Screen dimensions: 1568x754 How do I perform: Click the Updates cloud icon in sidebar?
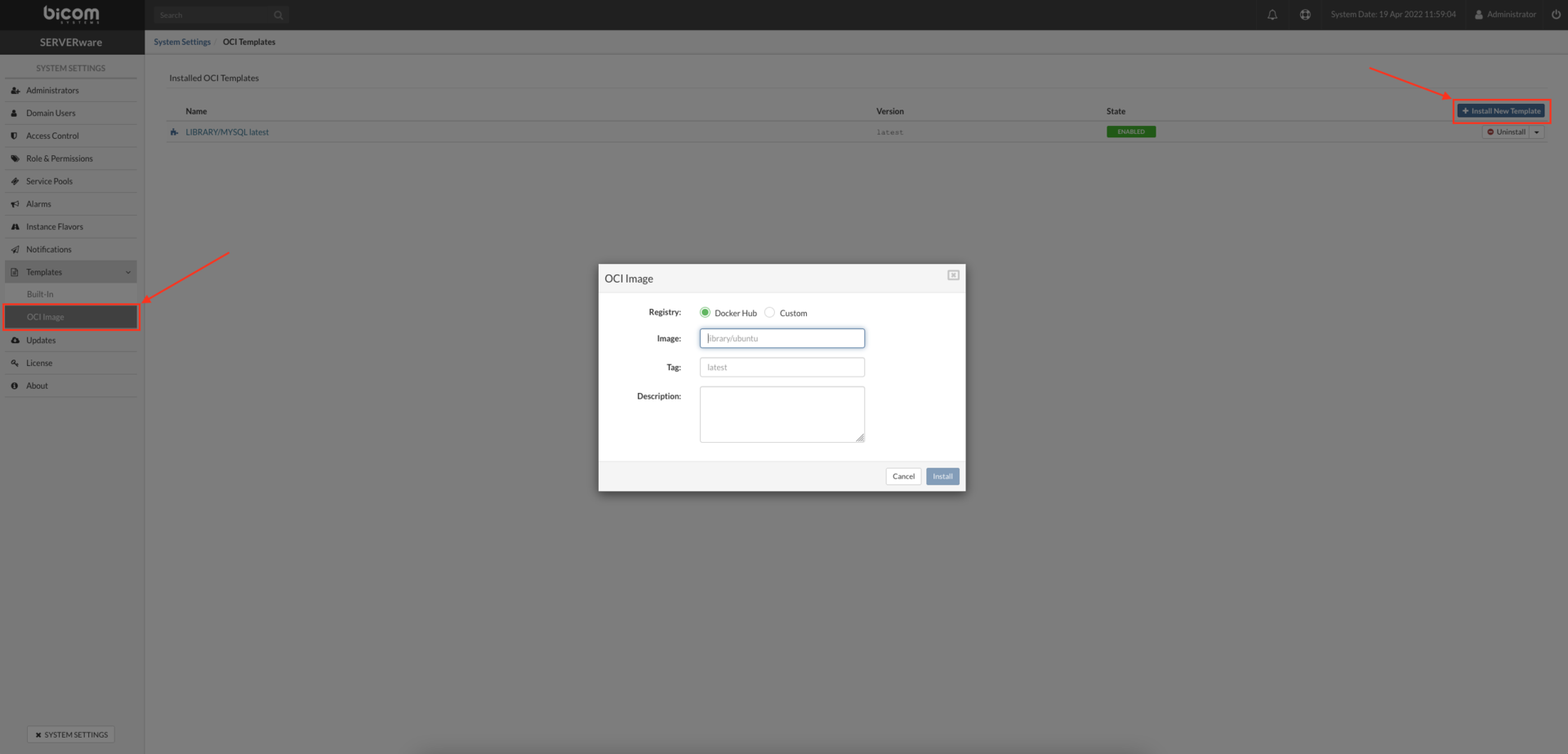(15, 341)
